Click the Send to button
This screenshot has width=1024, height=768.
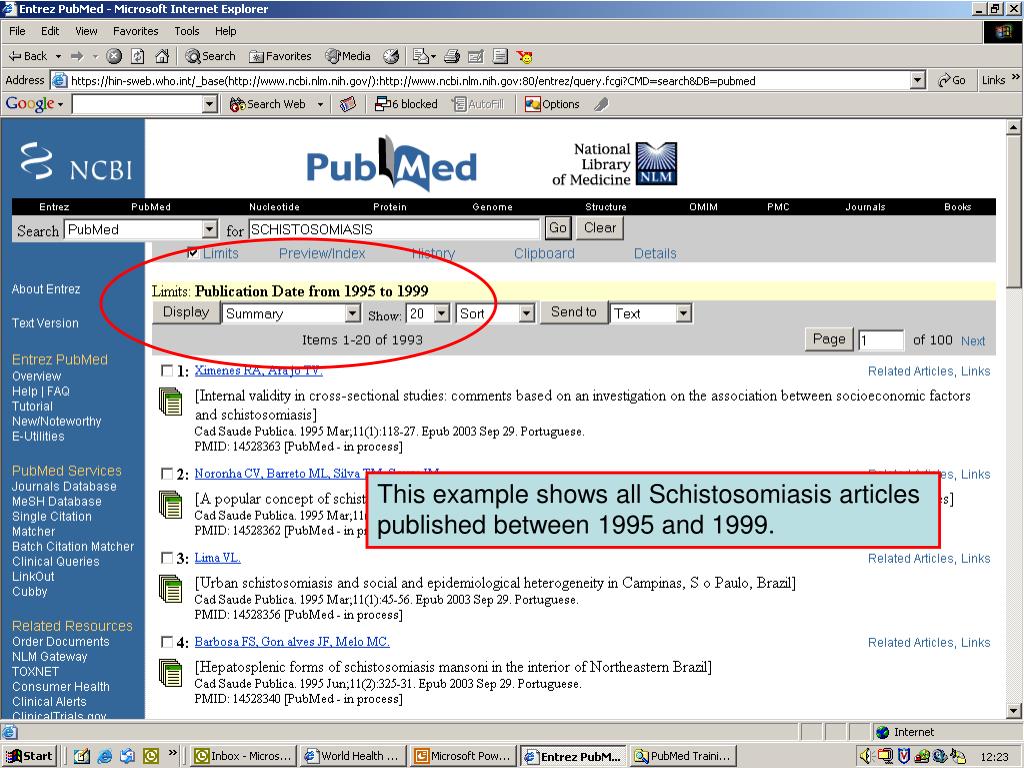(573, 312)
